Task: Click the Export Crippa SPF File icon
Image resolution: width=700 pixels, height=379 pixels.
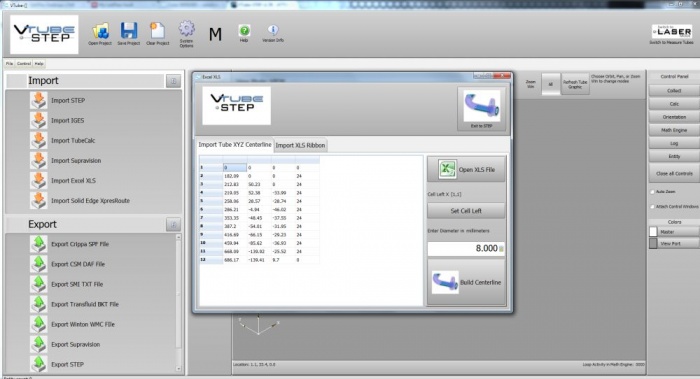Action: pos(39,244)
